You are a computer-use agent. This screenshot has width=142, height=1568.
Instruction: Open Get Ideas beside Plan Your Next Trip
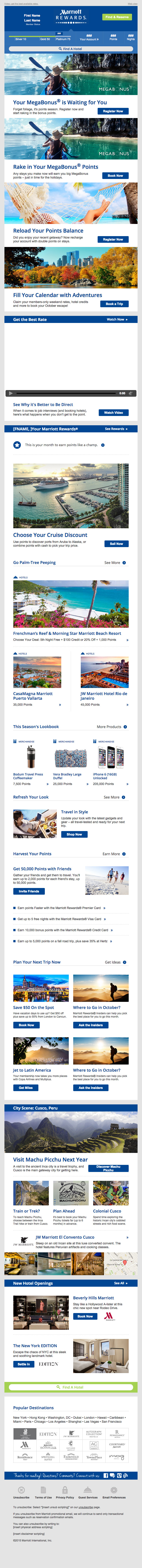(116, 962)
